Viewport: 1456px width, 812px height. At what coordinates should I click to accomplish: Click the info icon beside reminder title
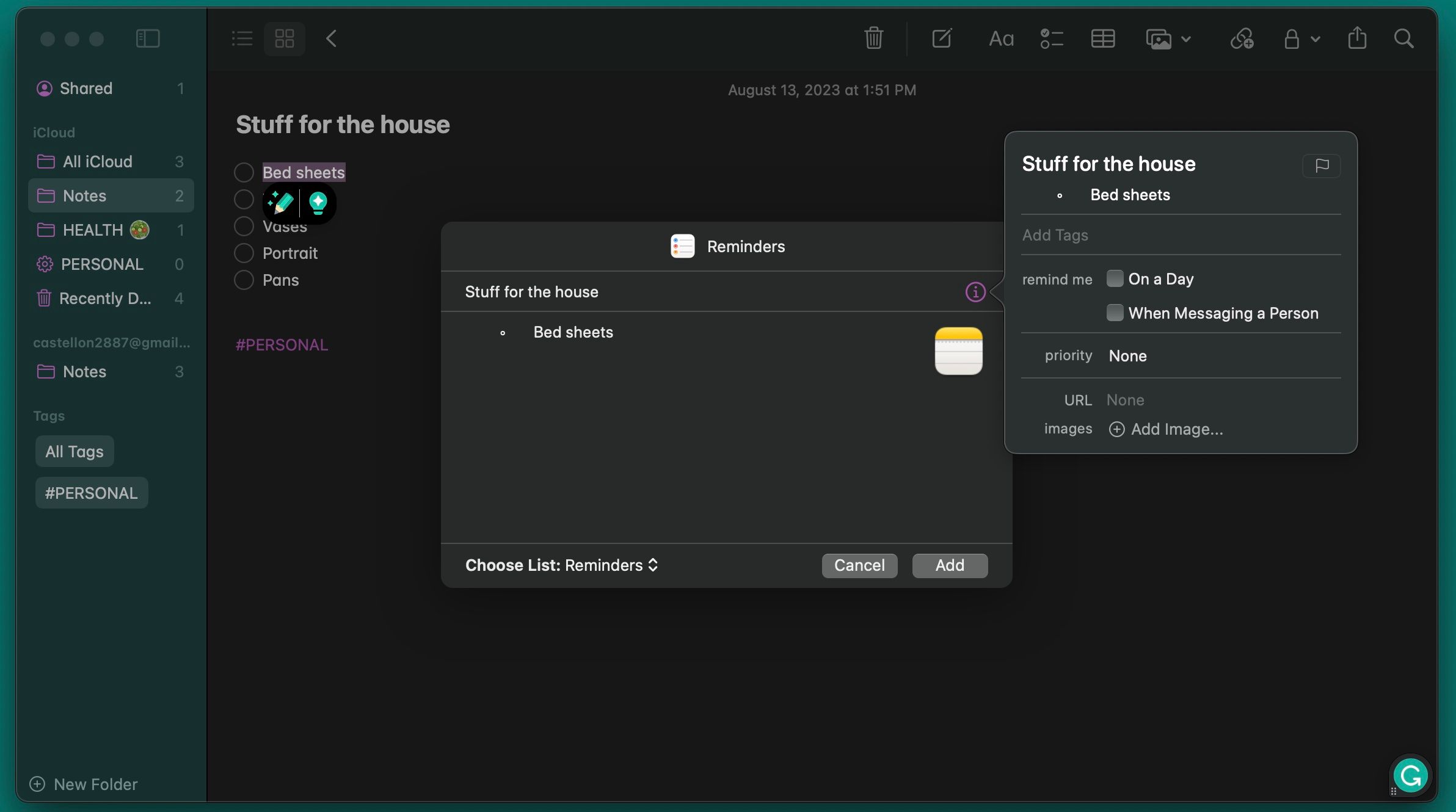click(975, 292)
